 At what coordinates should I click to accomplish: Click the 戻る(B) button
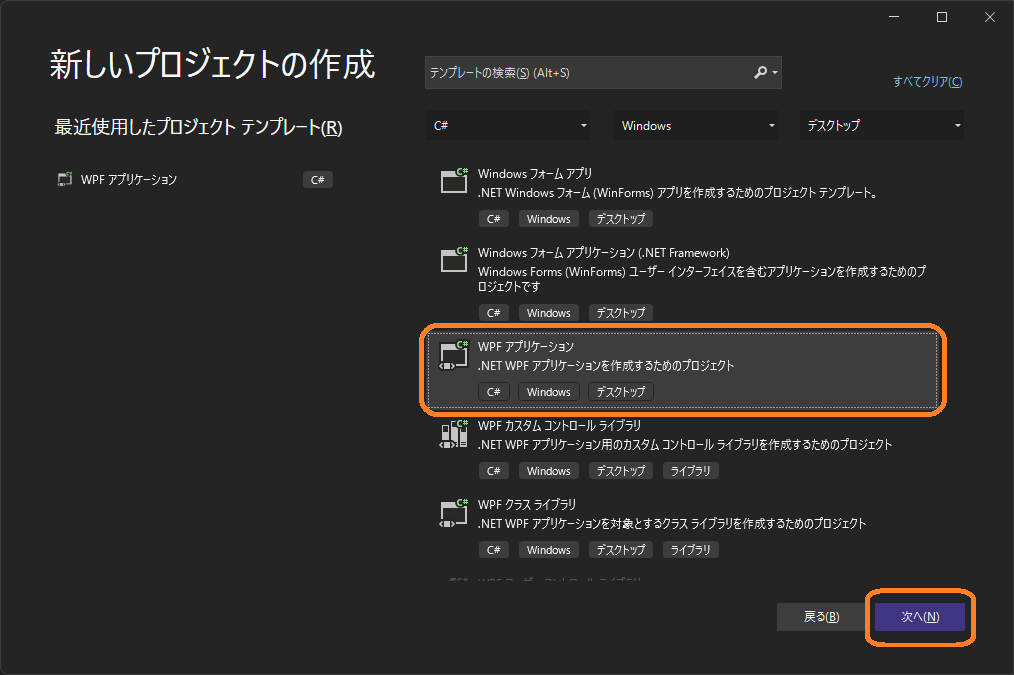pyautogui.click(x=821, y=617)
